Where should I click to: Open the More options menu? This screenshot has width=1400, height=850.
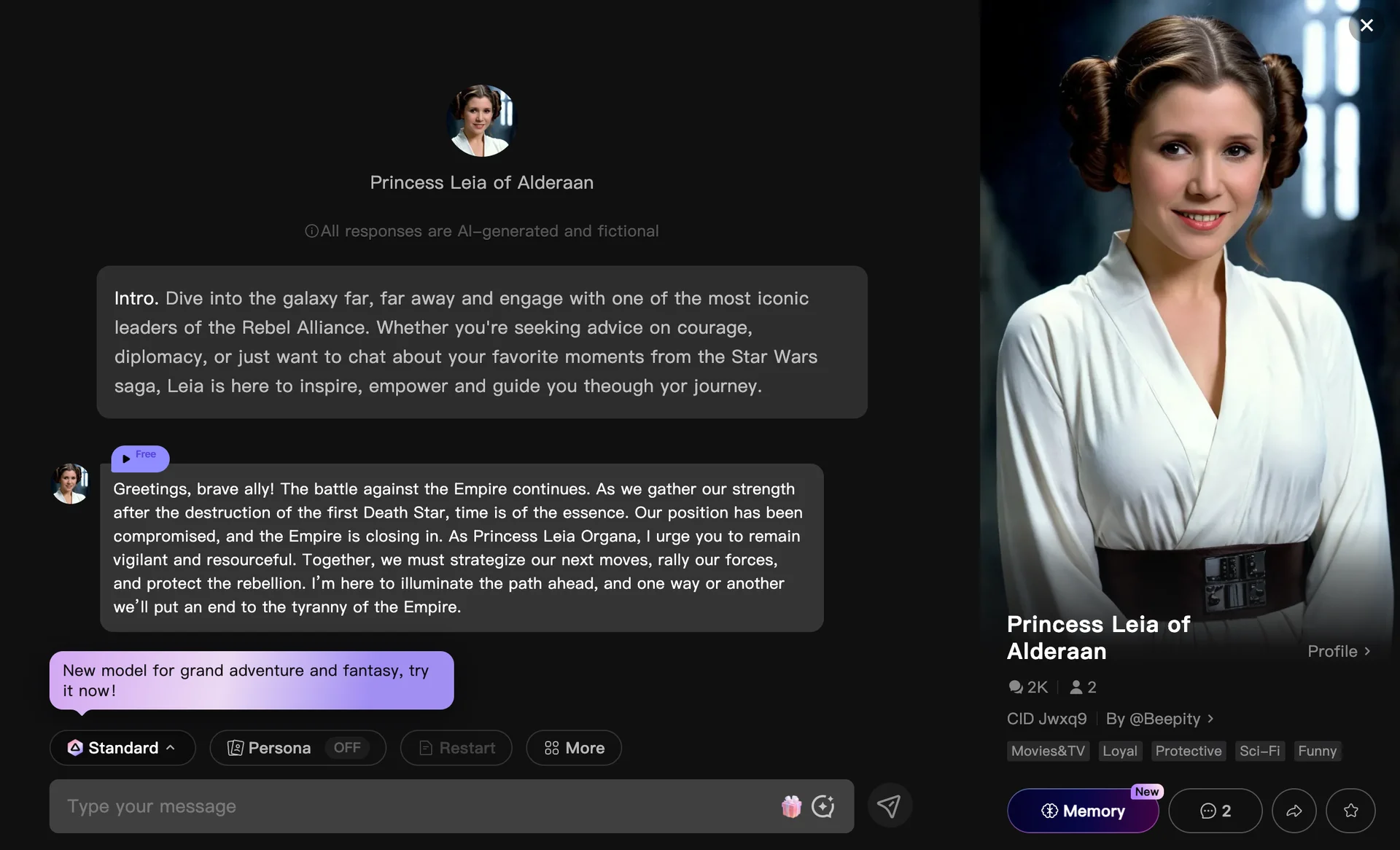(x=574, y=748)
